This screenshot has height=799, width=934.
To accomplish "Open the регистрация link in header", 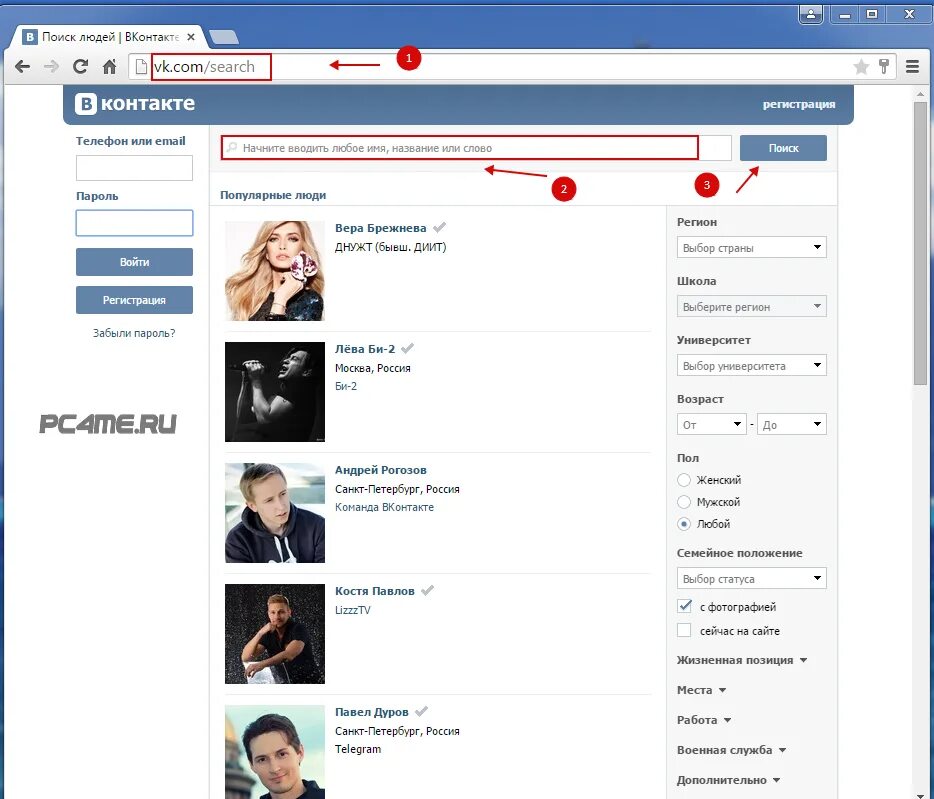I will point(799,104).
